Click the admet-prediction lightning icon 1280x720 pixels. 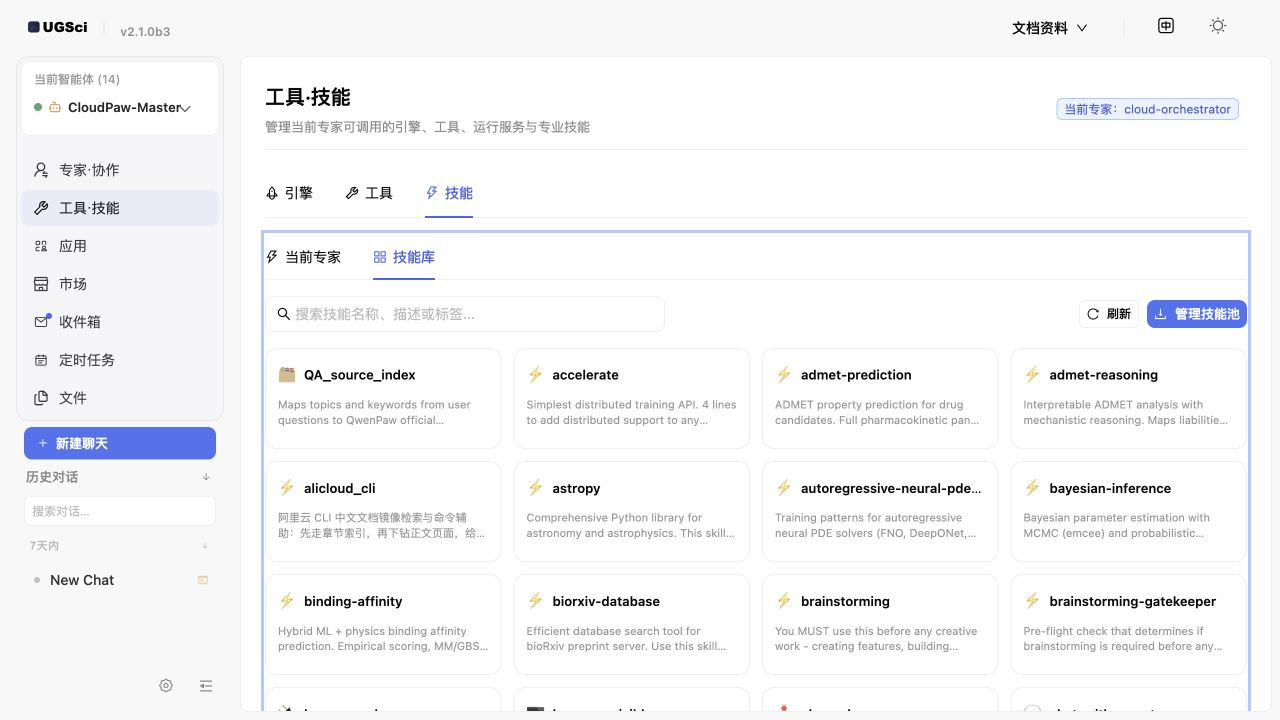tap(784, 375)
